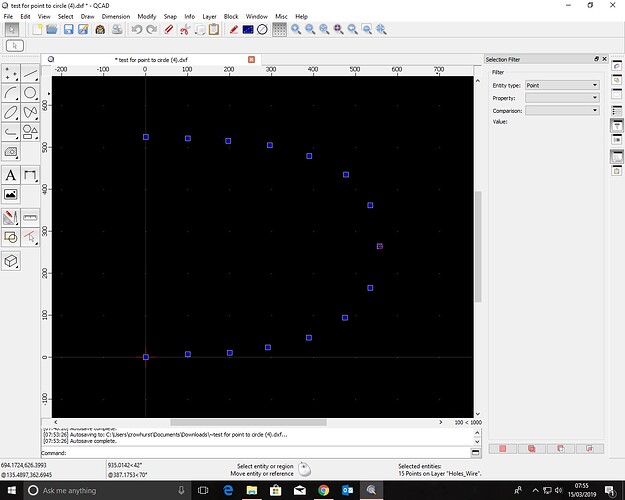Open Chrome from the taskbar
The height and width of the screenshot is (500, 625).
coord(324,490)
